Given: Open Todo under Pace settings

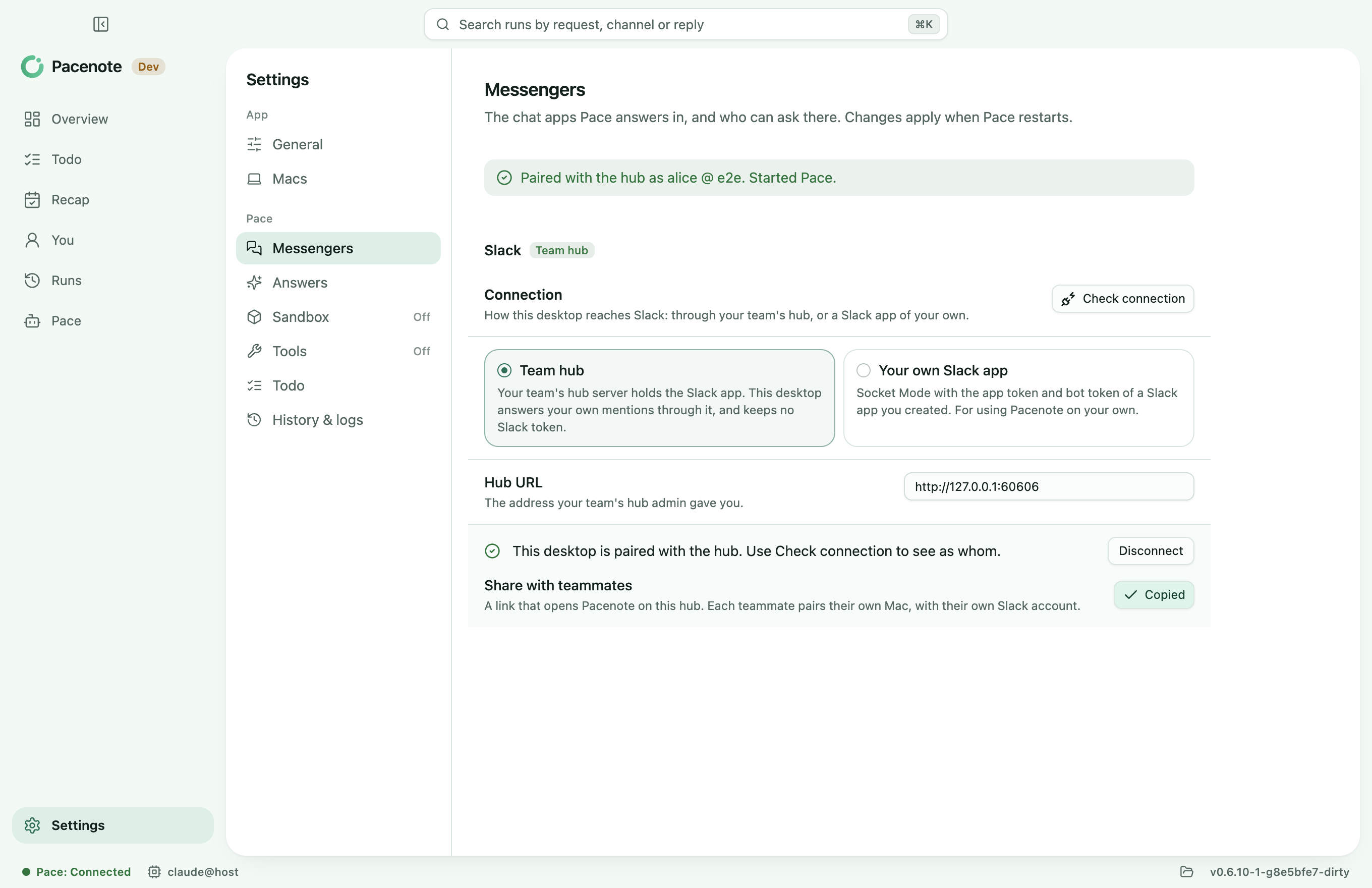Looking at the screenshot, I should tap(338, 385).
